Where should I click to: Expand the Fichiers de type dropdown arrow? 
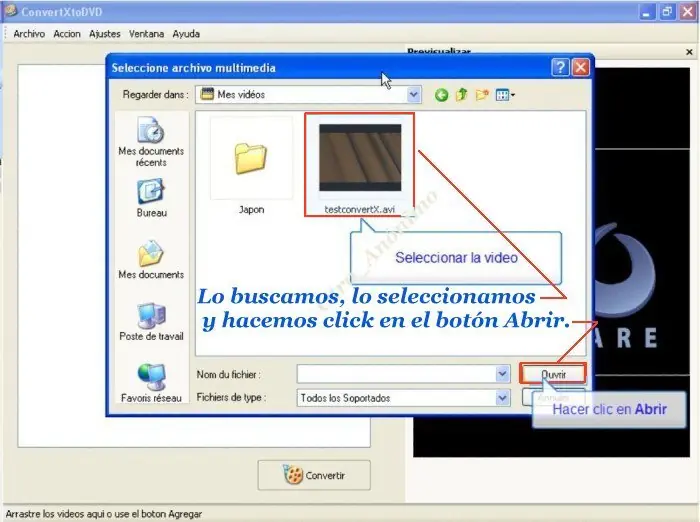point(502,397)
